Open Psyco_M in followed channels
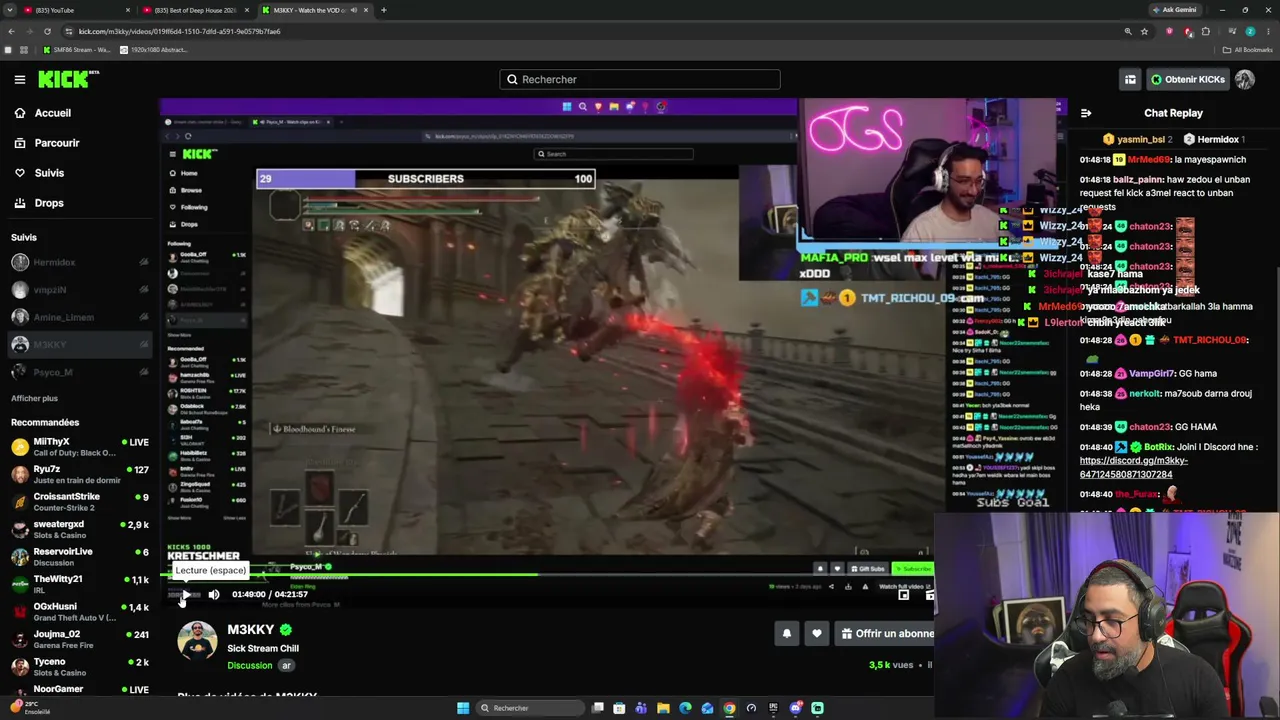 (x=80, y=372)
